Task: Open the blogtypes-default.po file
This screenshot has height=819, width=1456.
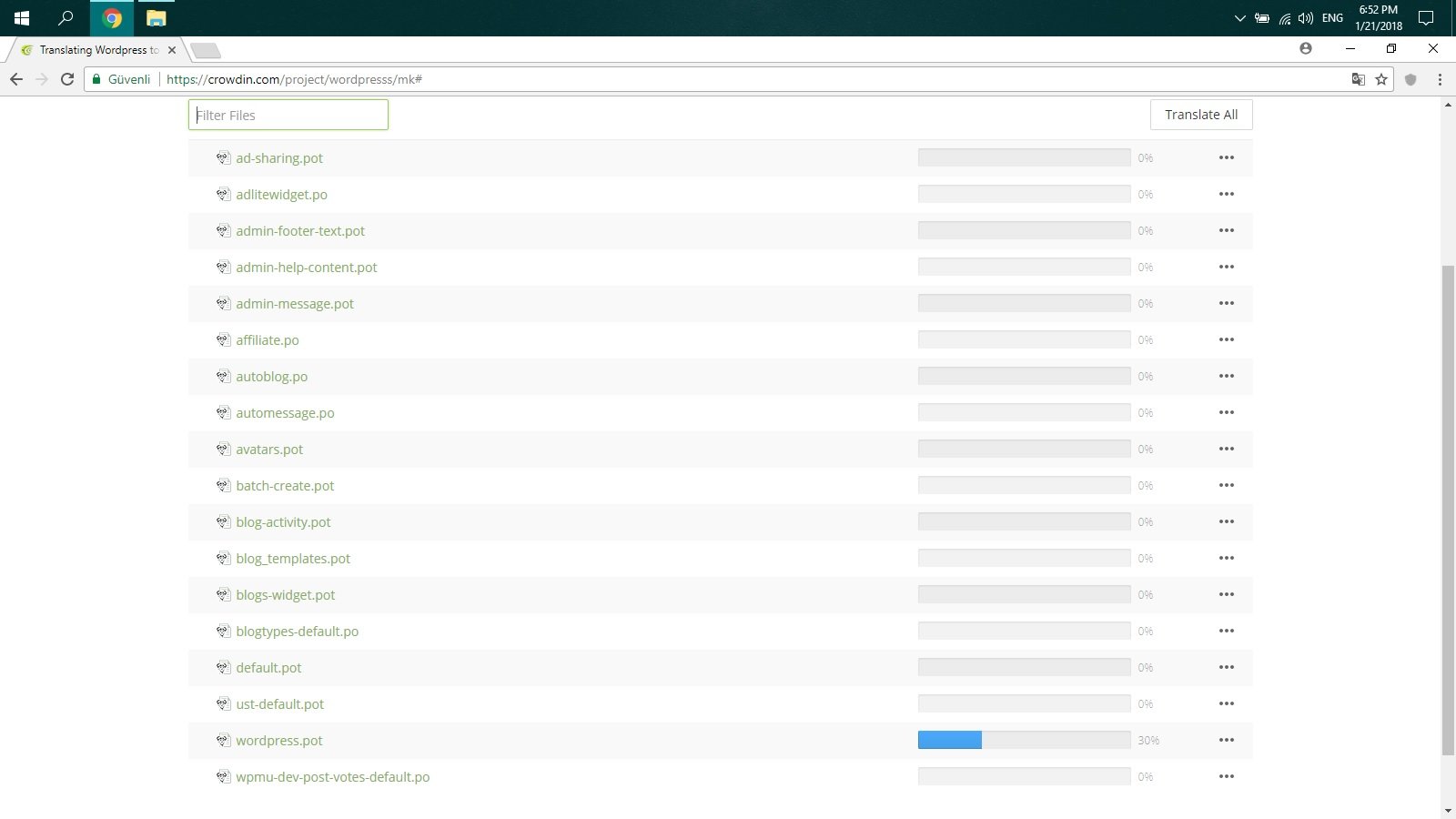Action: click(298, 632)
